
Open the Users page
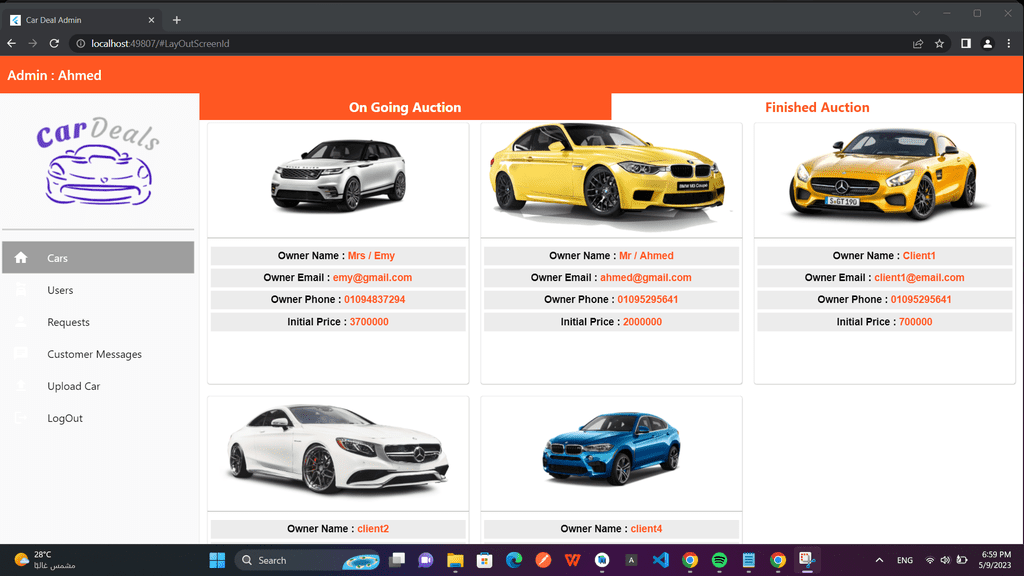pos(98,289)
